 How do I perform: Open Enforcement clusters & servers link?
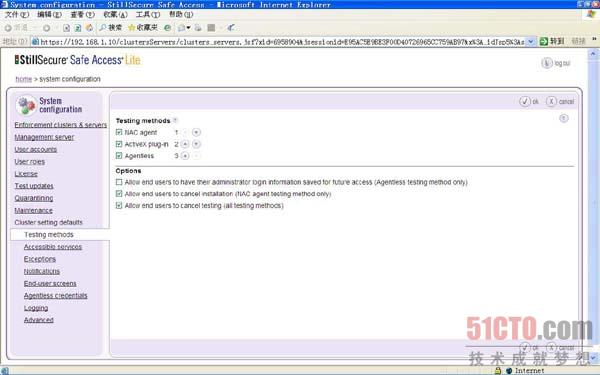tap(61, 125)
